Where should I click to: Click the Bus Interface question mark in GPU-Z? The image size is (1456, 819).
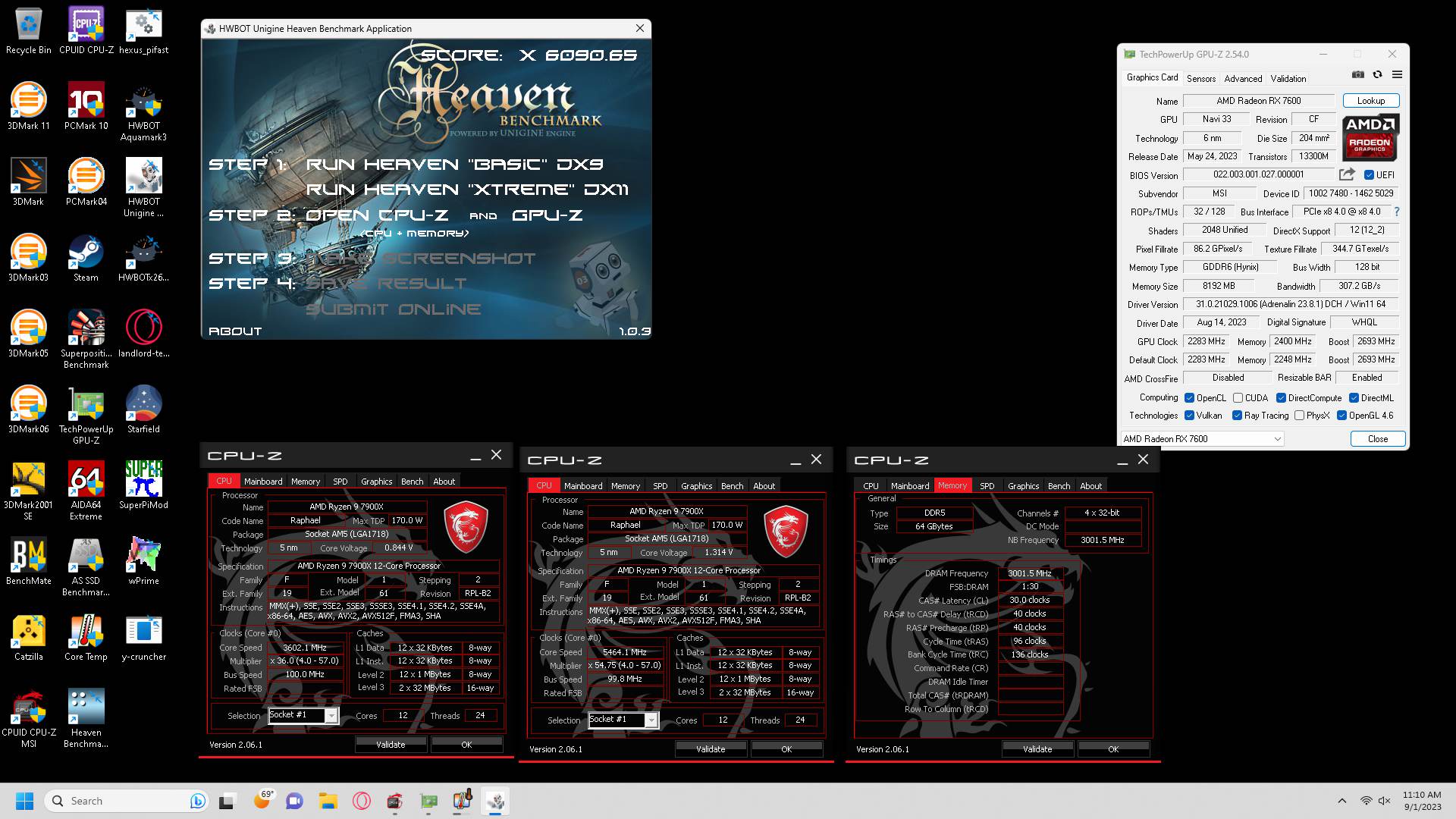[1396, 212]
